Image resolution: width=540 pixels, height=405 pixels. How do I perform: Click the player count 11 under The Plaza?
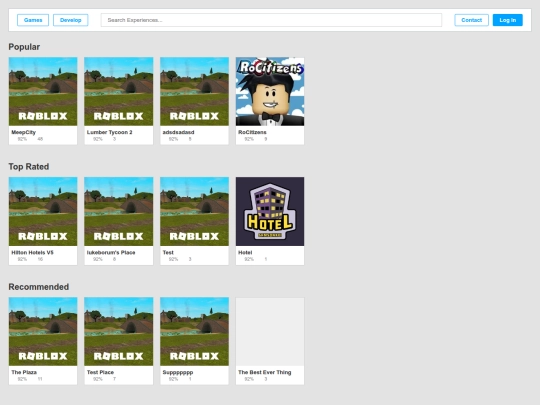(x=40, y=379)
